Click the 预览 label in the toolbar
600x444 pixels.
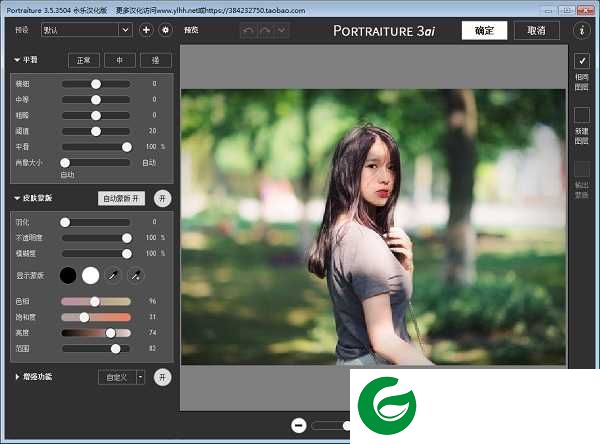191,30
